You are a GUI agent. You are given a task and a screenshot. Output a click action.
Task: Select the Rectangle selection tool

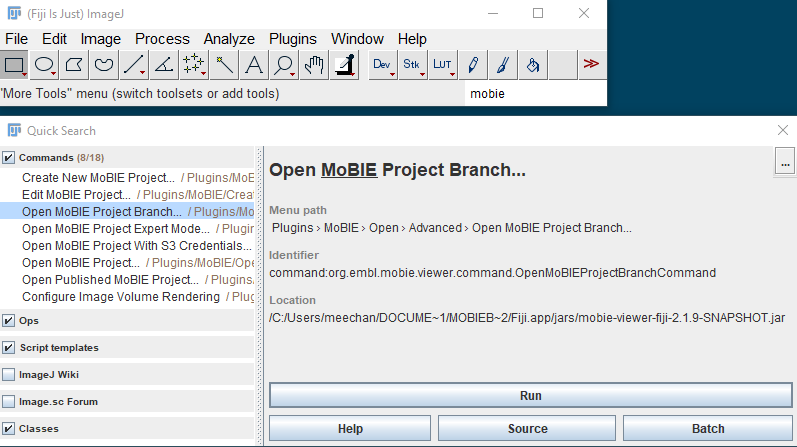[14, 65]
